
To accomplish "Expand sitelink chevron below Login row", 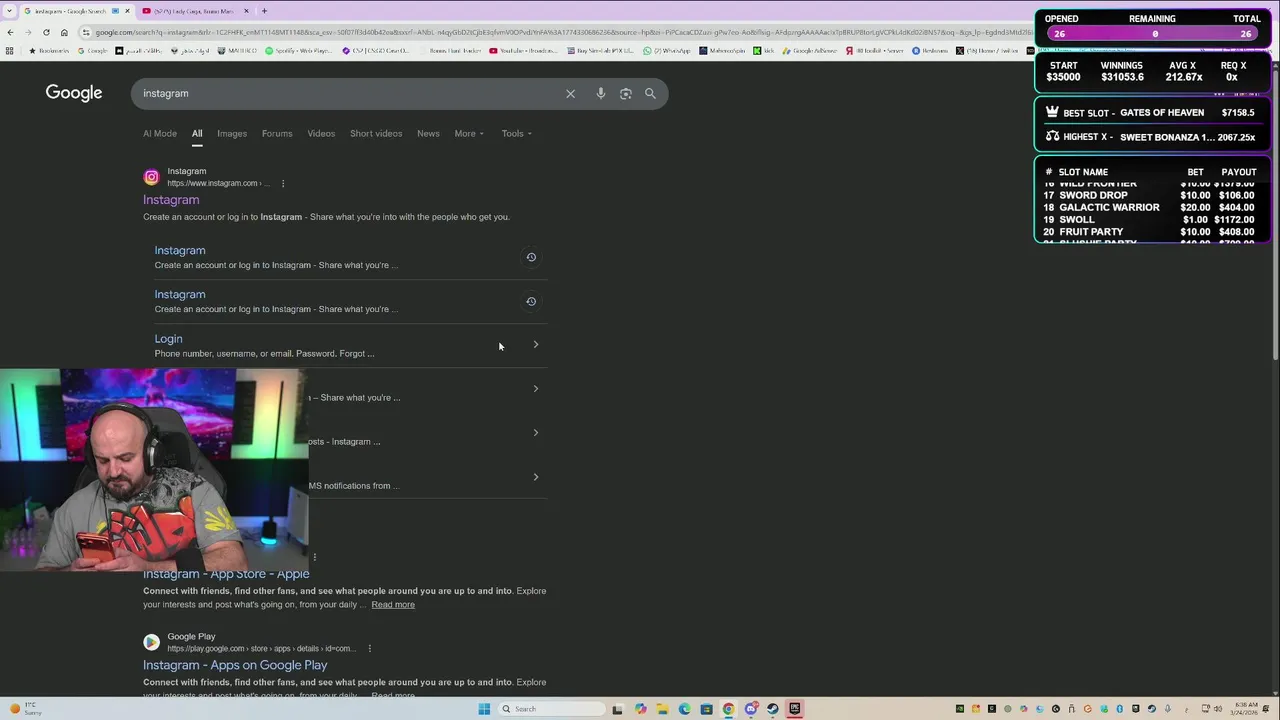I will pyautogui.click(x=535, y=389).
